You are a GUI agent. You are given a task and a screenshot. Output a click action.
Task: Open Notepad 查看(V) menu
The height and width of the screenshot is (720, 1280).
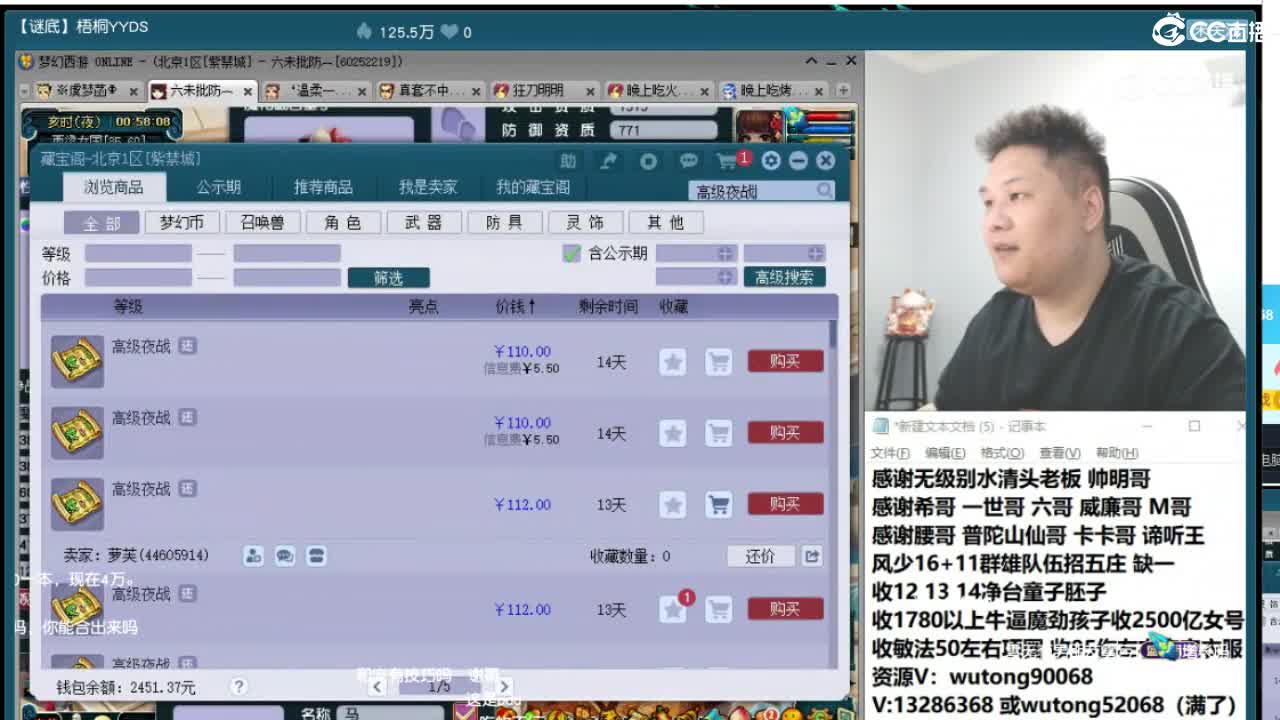point(1060,453)
